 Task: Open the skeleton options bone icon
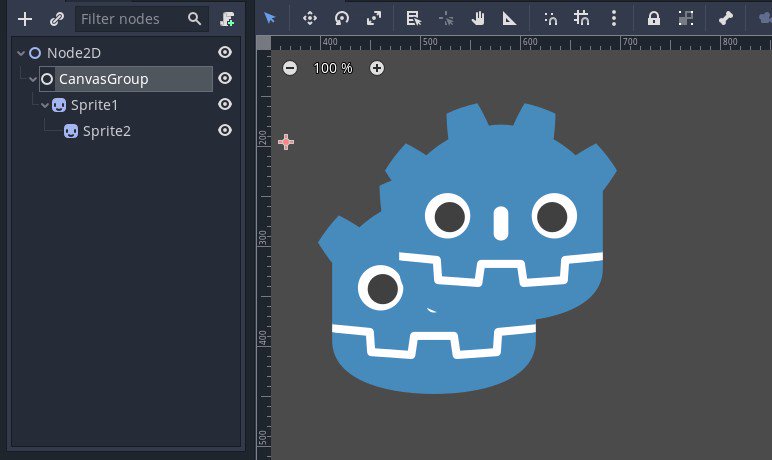726,19
